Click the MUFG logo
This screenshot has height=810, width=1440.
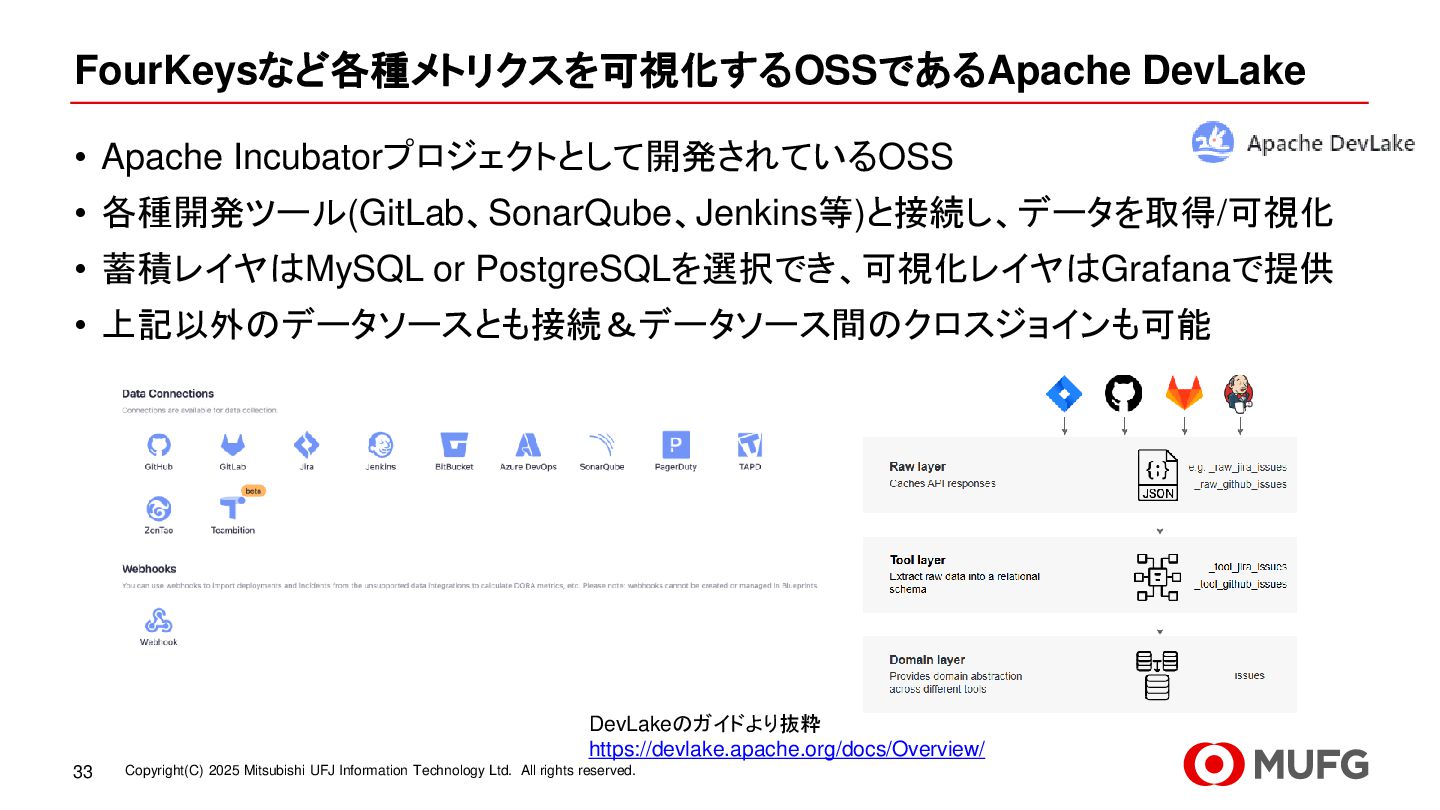(1276, 765)
